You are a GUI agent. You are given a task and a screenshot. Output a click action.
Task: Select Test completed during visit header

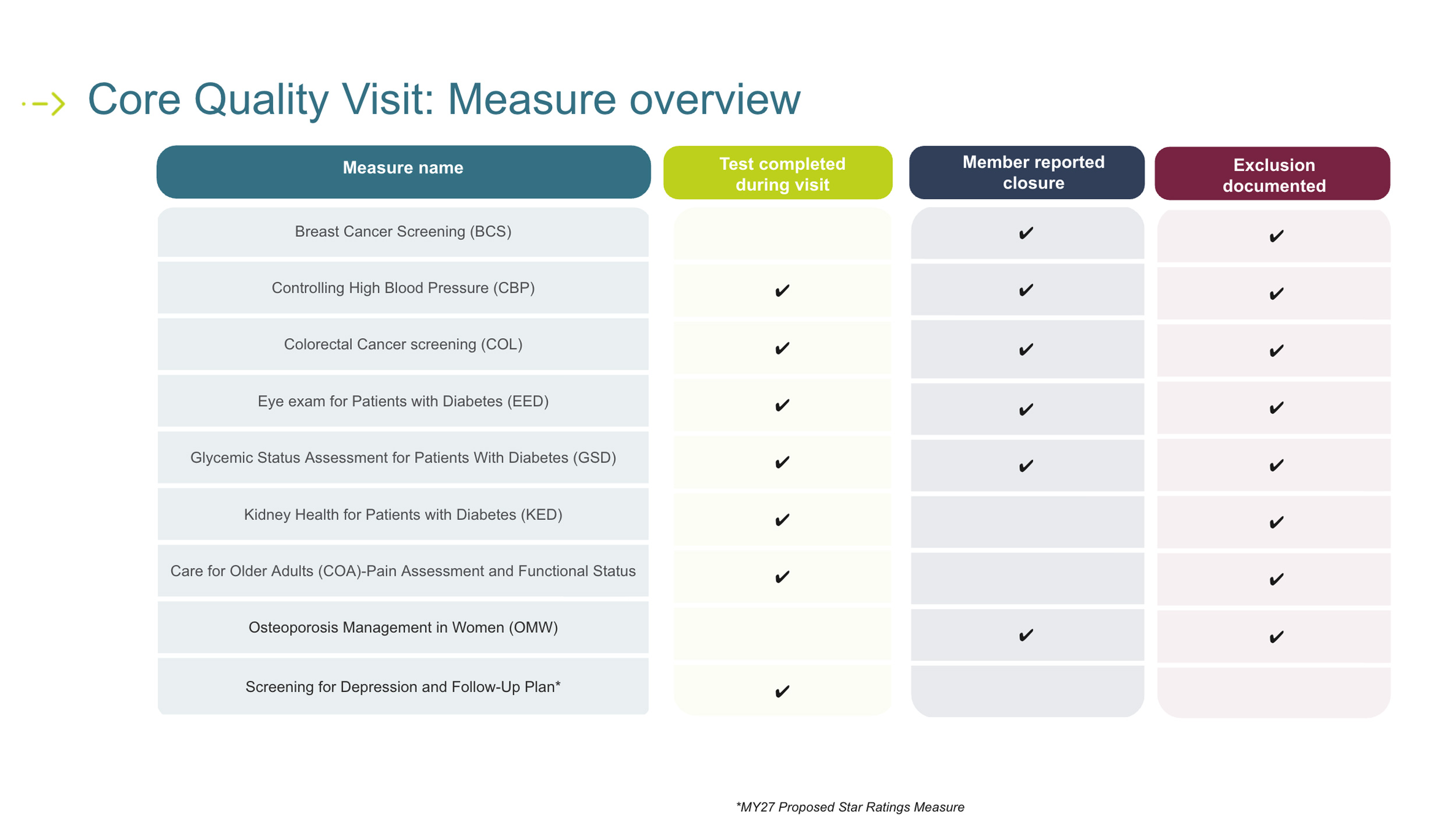782,173
